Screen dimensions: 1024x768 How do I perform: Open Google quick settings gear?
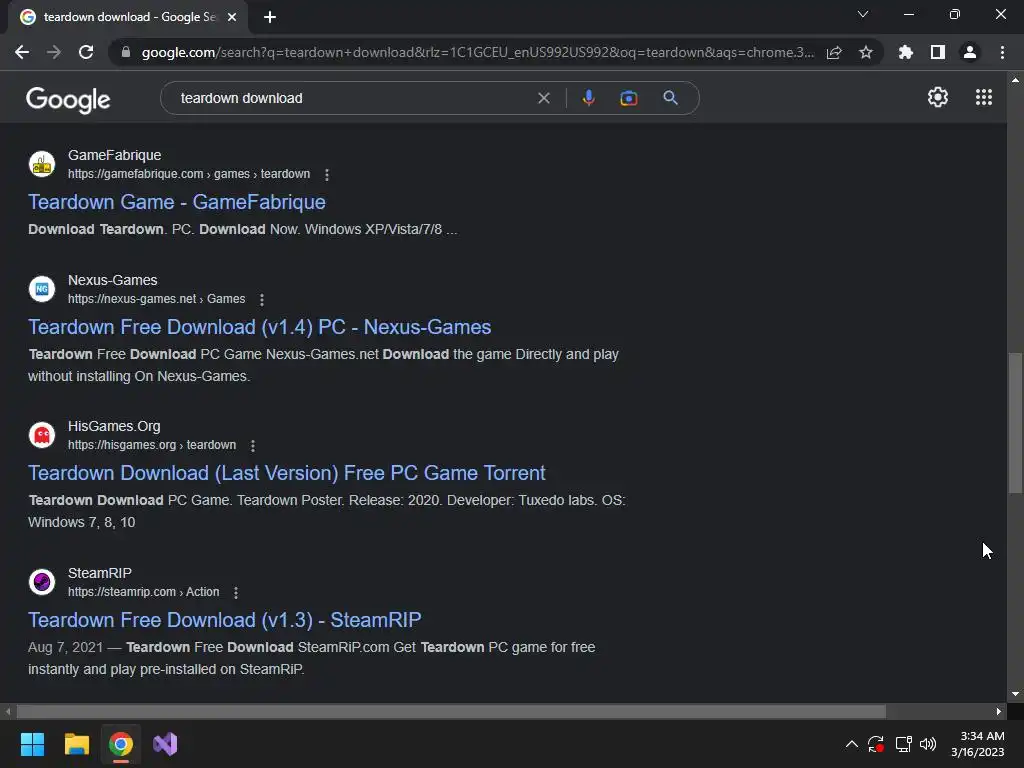pyautogui.click(x=938, y=97)
